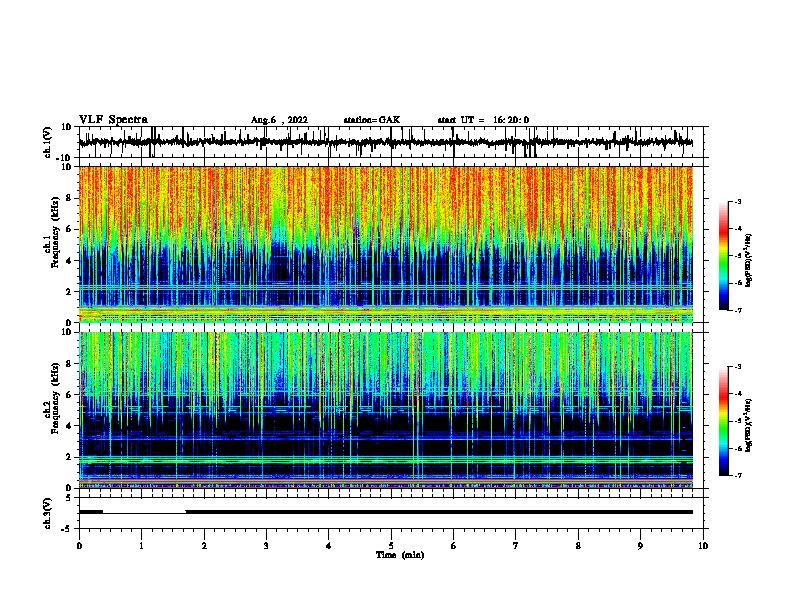The height and width of the screenshot is (612, 792).
Task: Select the "start UT = 16:20: 0" text
Action: (483, 120)
